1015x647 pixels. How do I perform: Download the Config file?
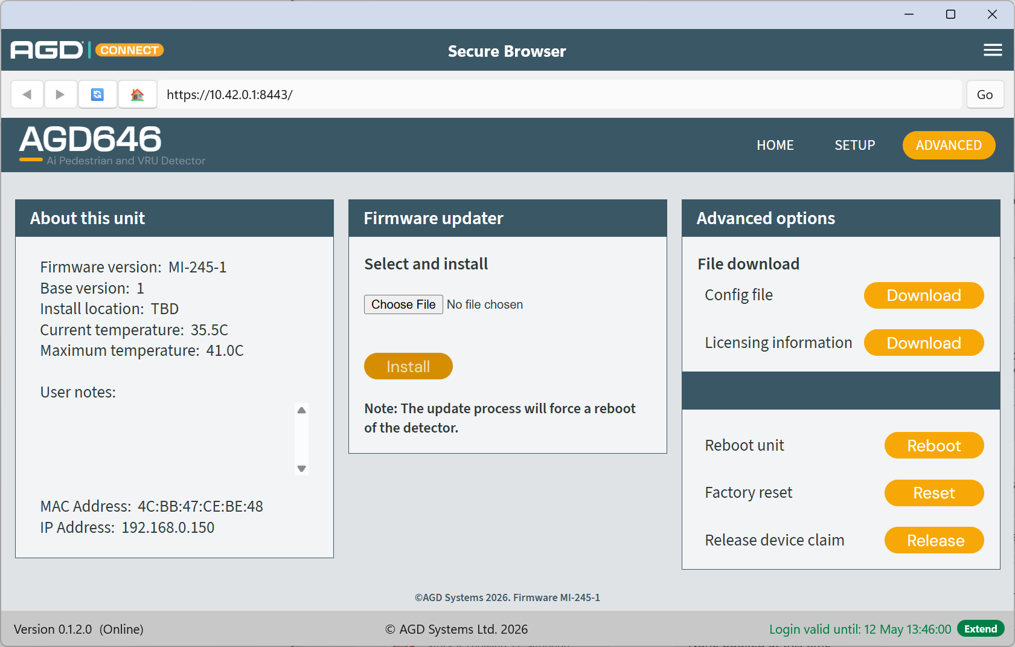coord(924,295)
